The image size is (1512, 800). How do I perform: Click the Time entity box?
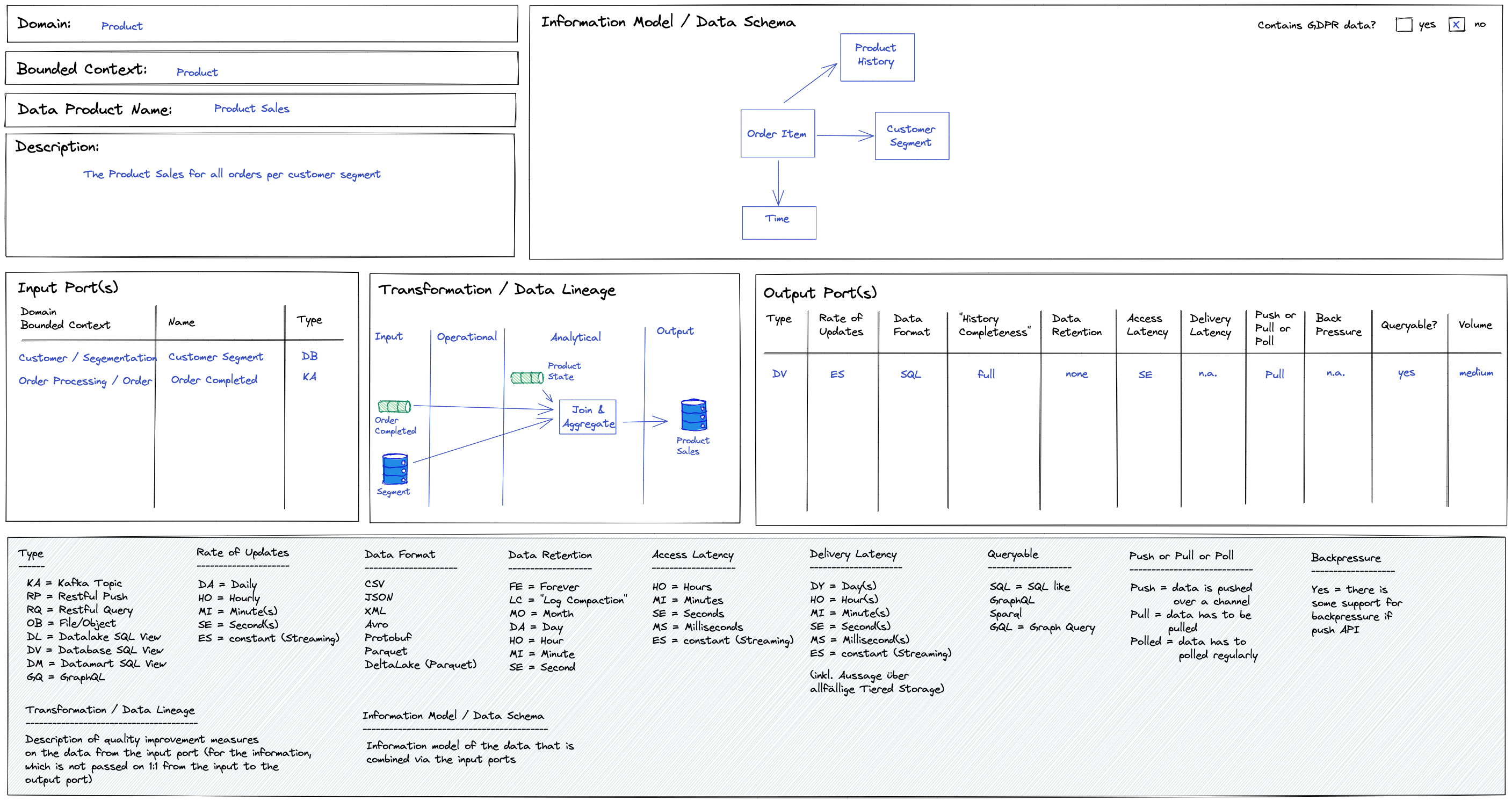pyautogui.click(x=778, y=222)
